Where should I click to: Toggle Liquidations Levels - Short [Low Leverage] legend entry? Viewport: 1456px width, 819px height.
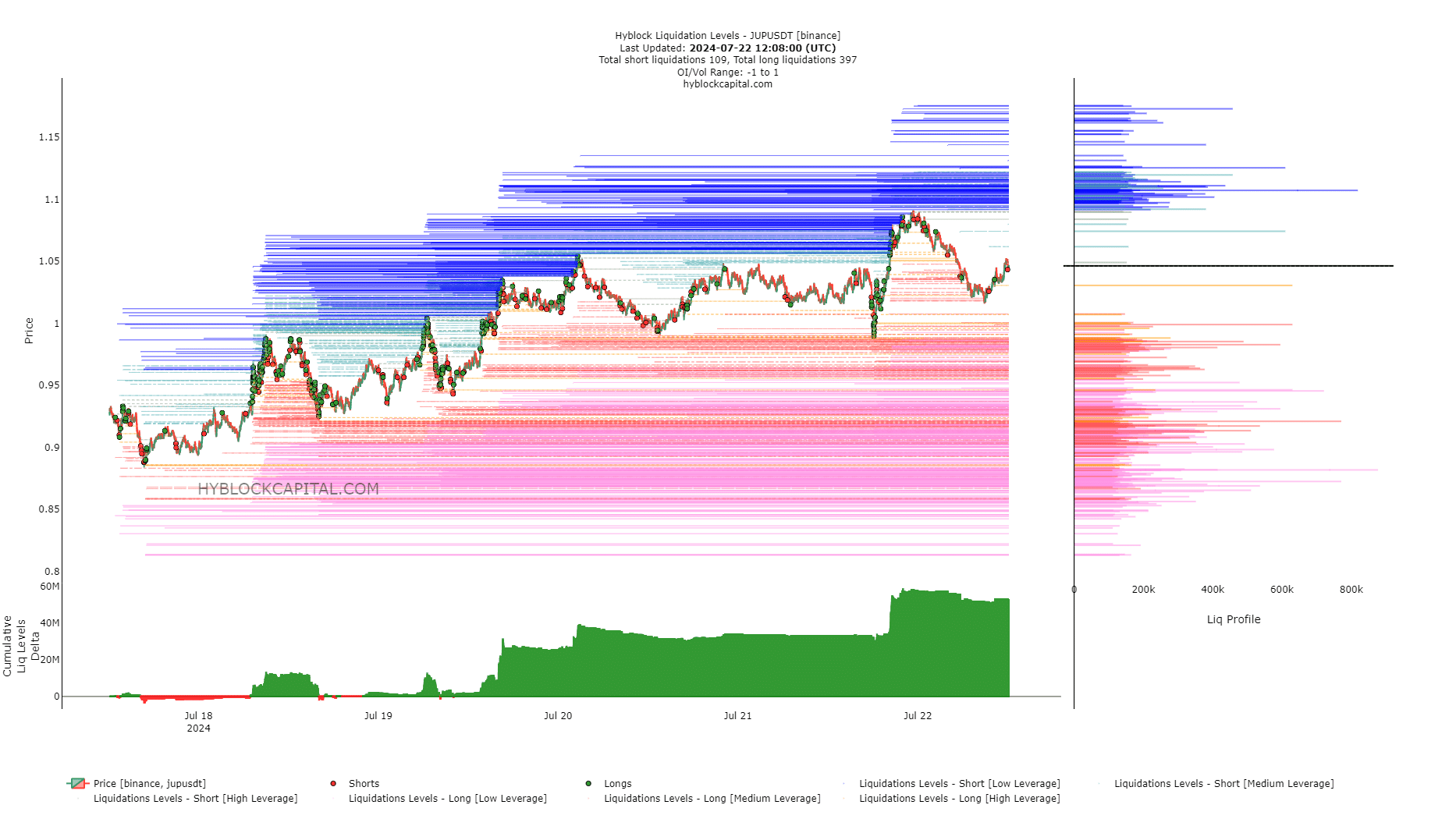coord(959,783)
